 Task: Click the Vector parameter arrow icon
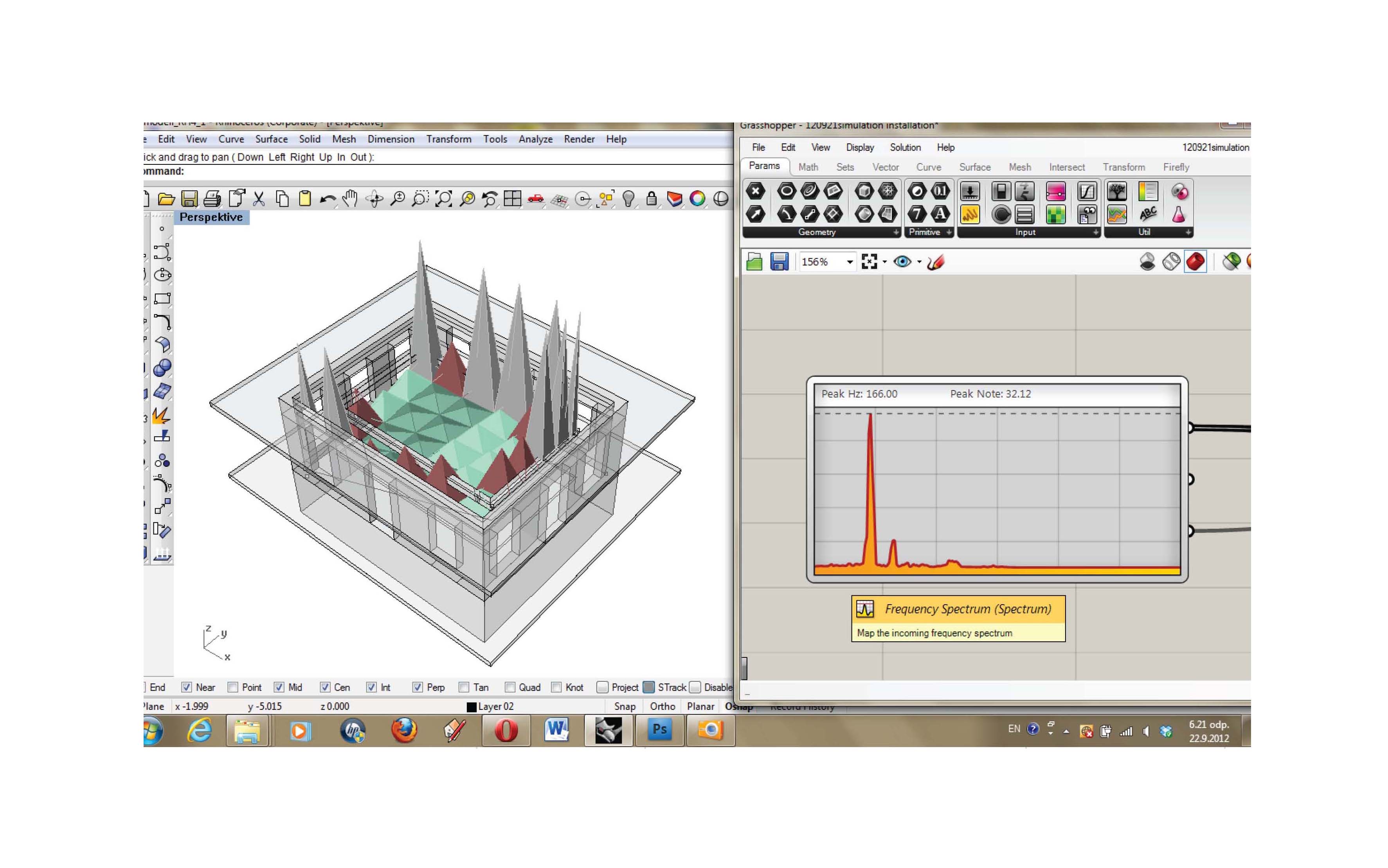(x=755, y=214)
